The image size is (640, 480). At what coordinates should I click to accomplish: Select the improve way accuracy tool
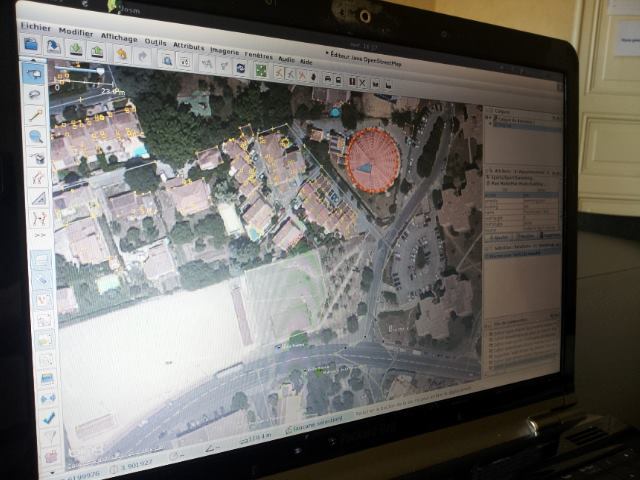40,219
